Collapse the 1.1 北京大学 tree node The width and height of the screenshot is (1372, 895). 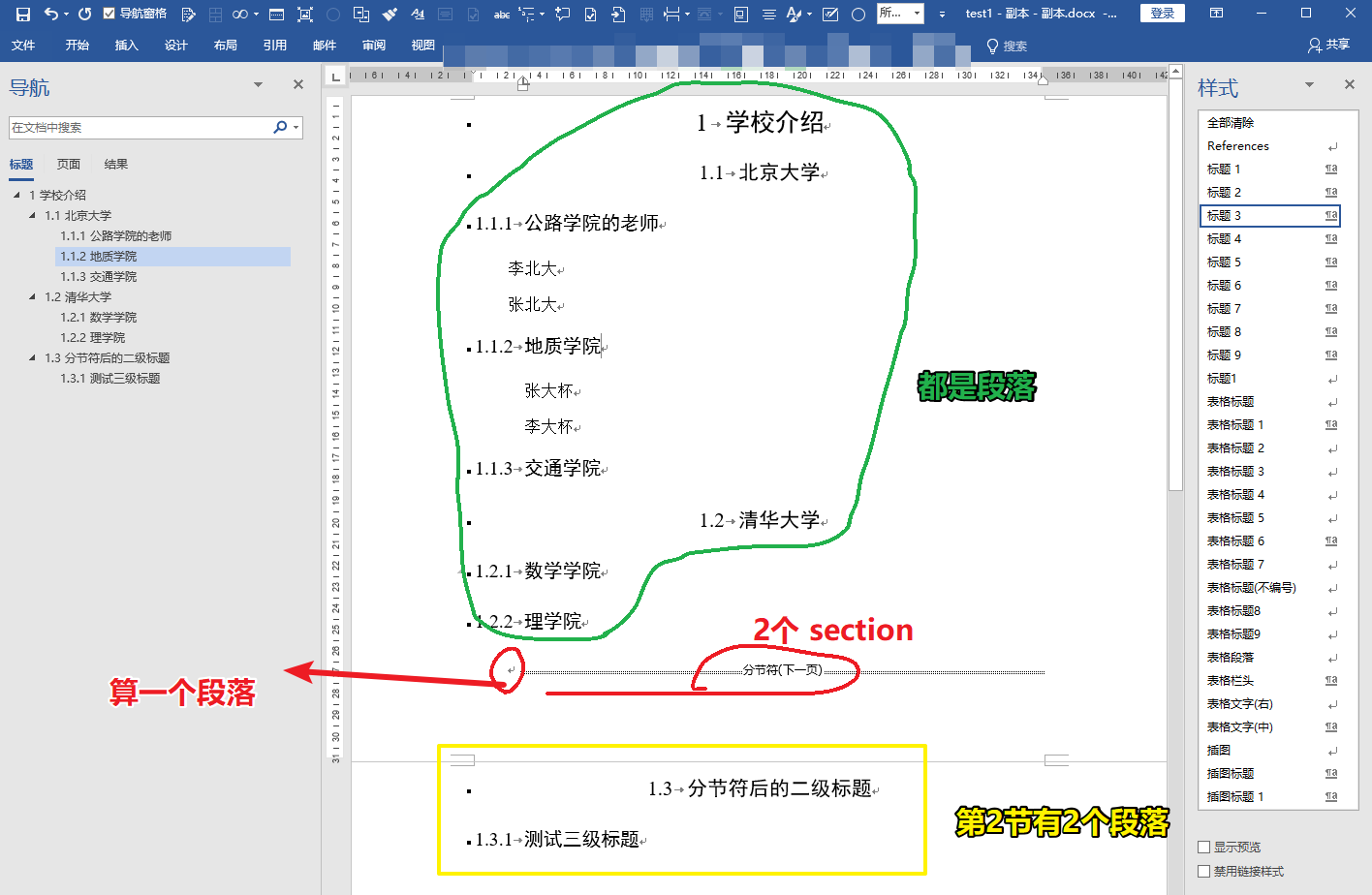coord(32,215)
